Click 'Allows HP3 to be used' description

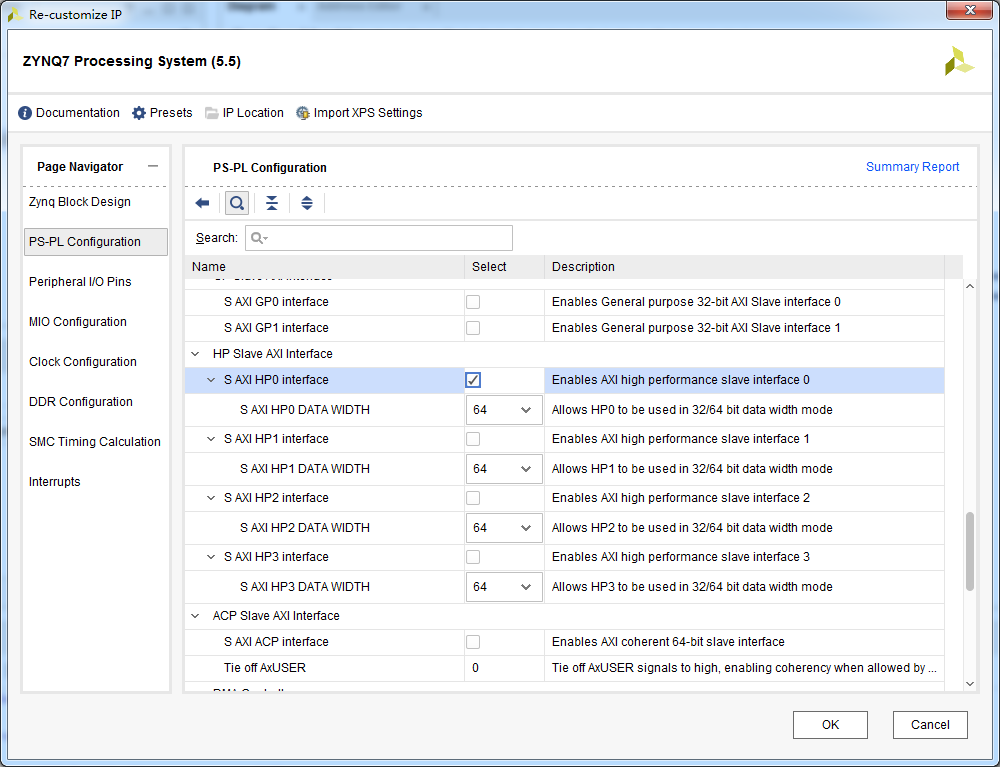pos(692,587)
